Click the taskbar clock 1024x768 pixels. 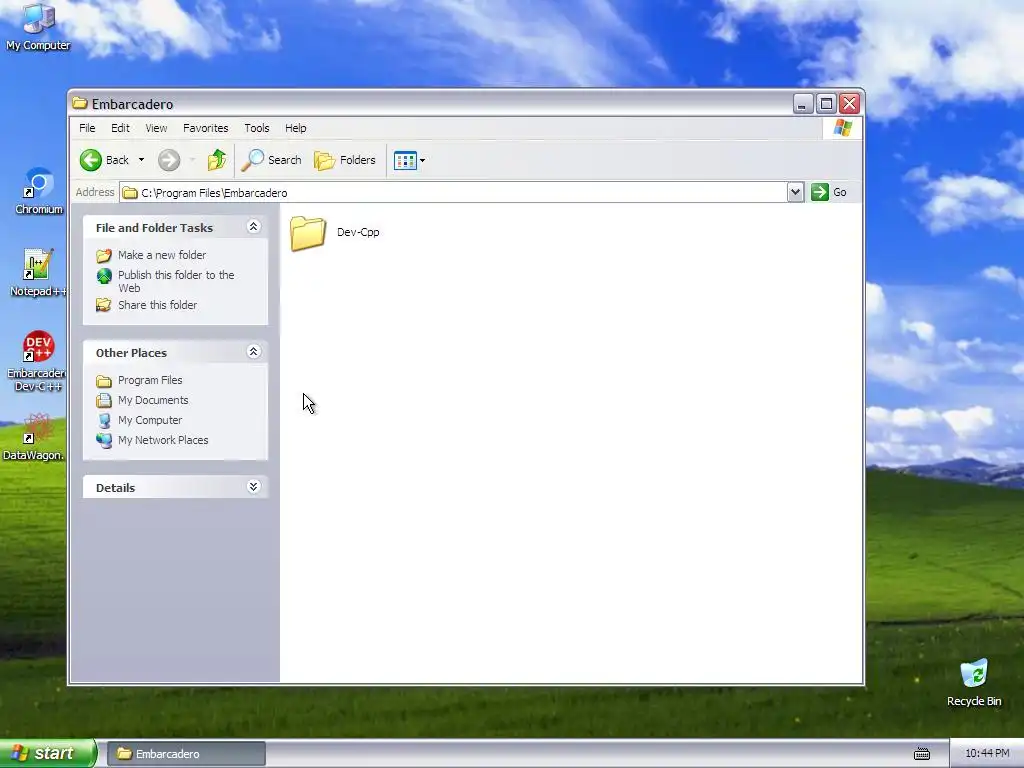[x=987, y=754]
